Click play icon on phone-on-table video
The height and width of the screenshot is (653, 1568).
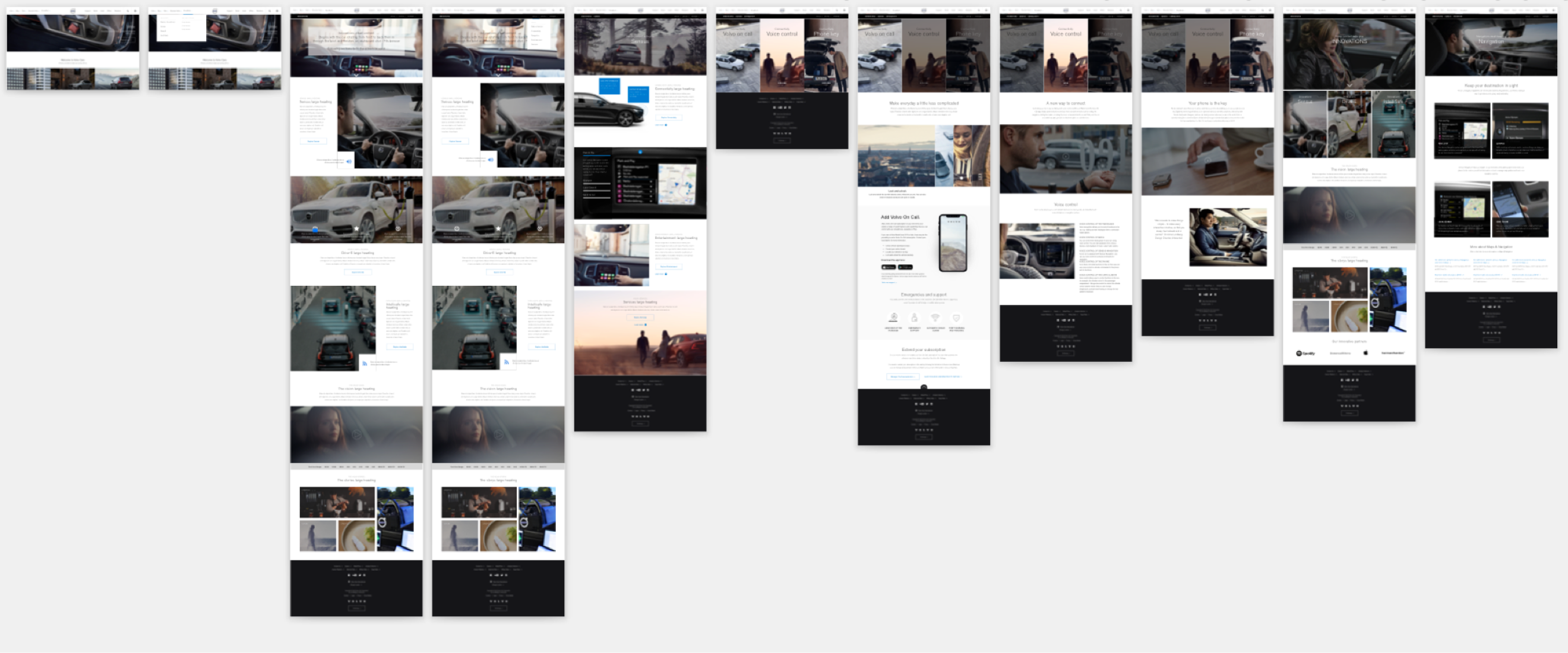coord(1207,160)
